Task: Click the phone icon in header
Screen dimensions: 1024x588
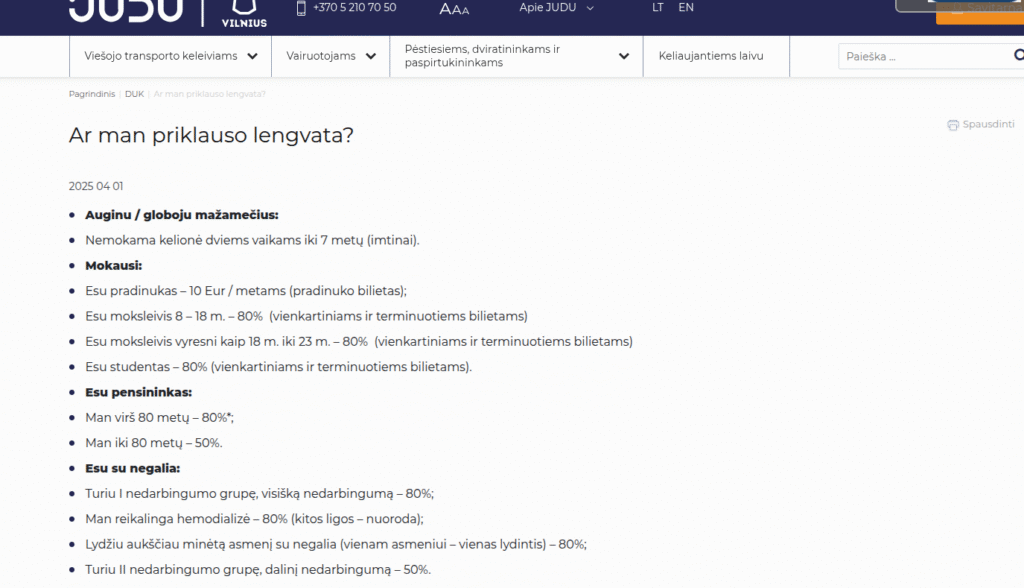Action: pyautogui.click(x=301, y=8)
